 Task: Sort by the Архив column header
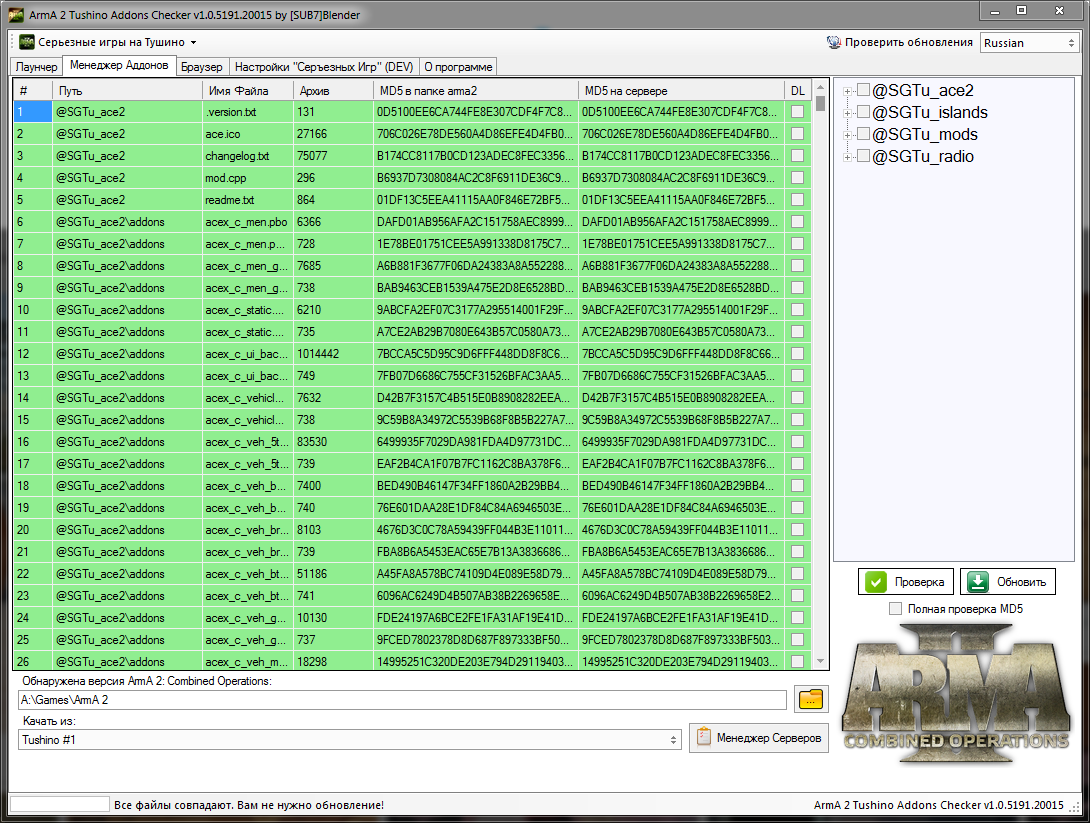click(333, 90)
